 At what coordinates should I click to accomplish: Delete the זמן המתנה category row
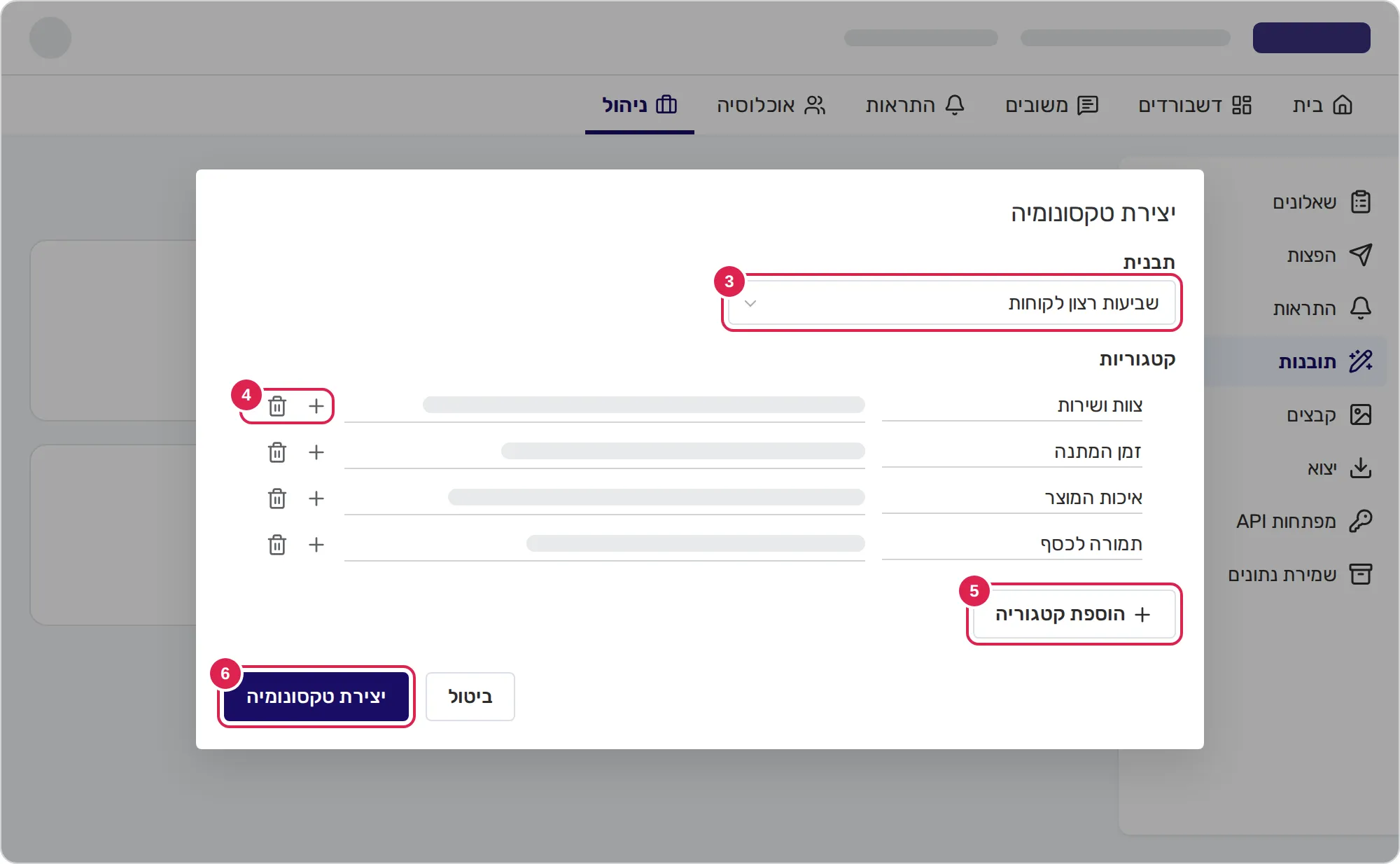pyautogui.click(x=277, y=452)
